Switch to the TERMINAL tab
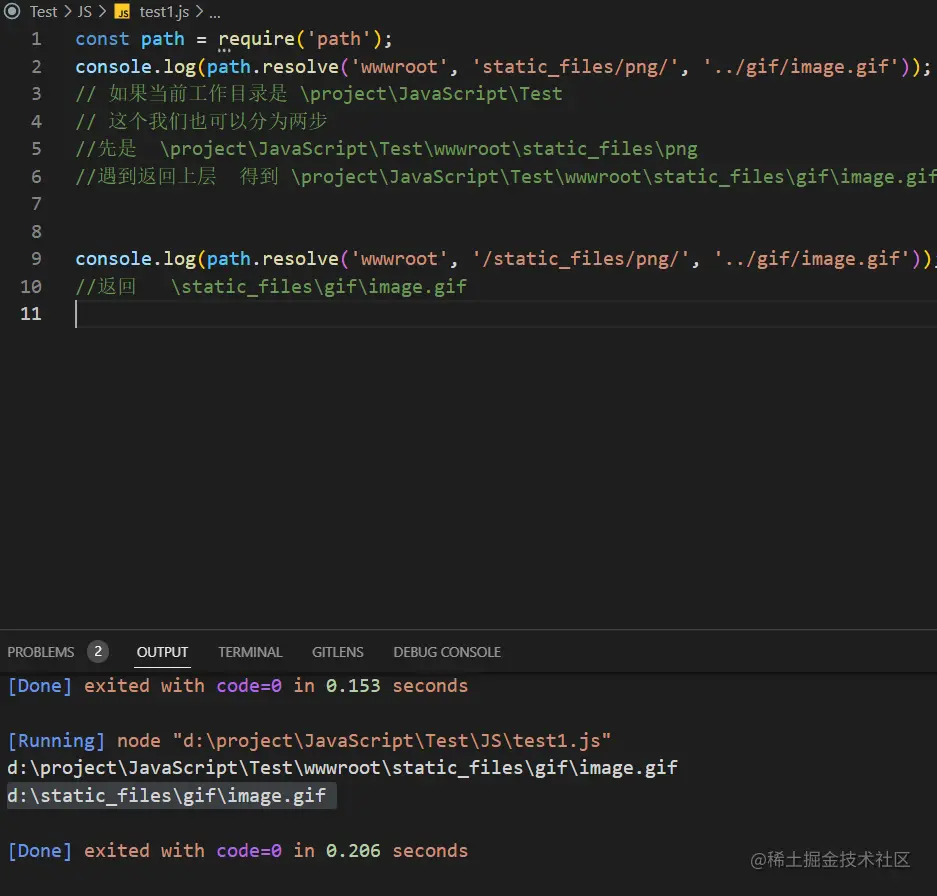The width and height of the screenshot is (937, 896). point(250,652)
